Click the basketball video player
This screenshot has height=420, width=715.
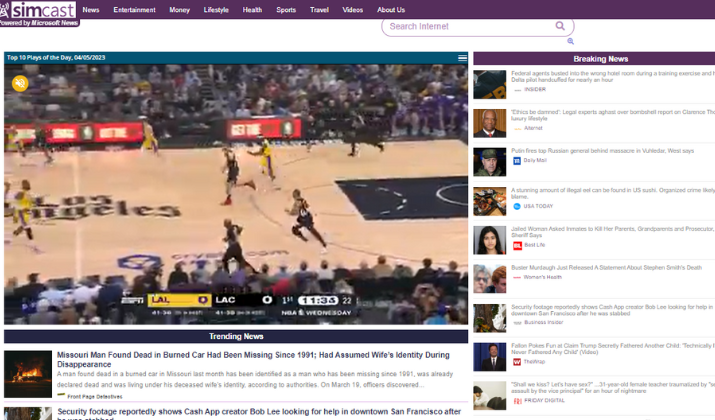[x=236, y=194]
